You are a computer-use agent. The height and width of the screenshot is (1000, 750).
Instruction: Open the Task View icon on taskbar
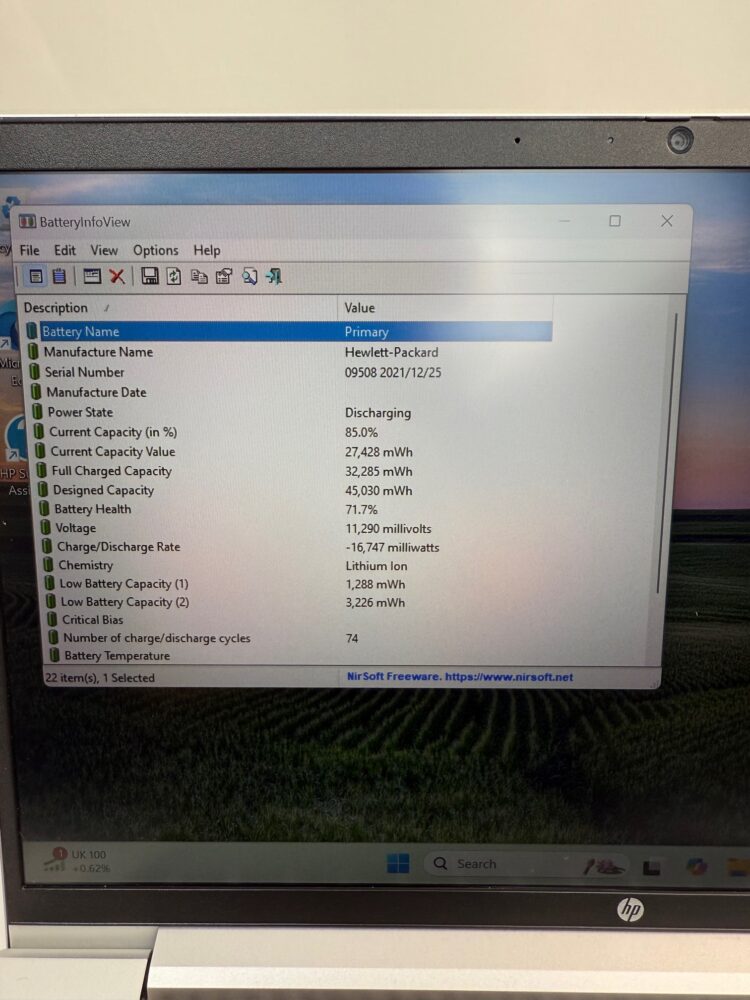point(651,868)
